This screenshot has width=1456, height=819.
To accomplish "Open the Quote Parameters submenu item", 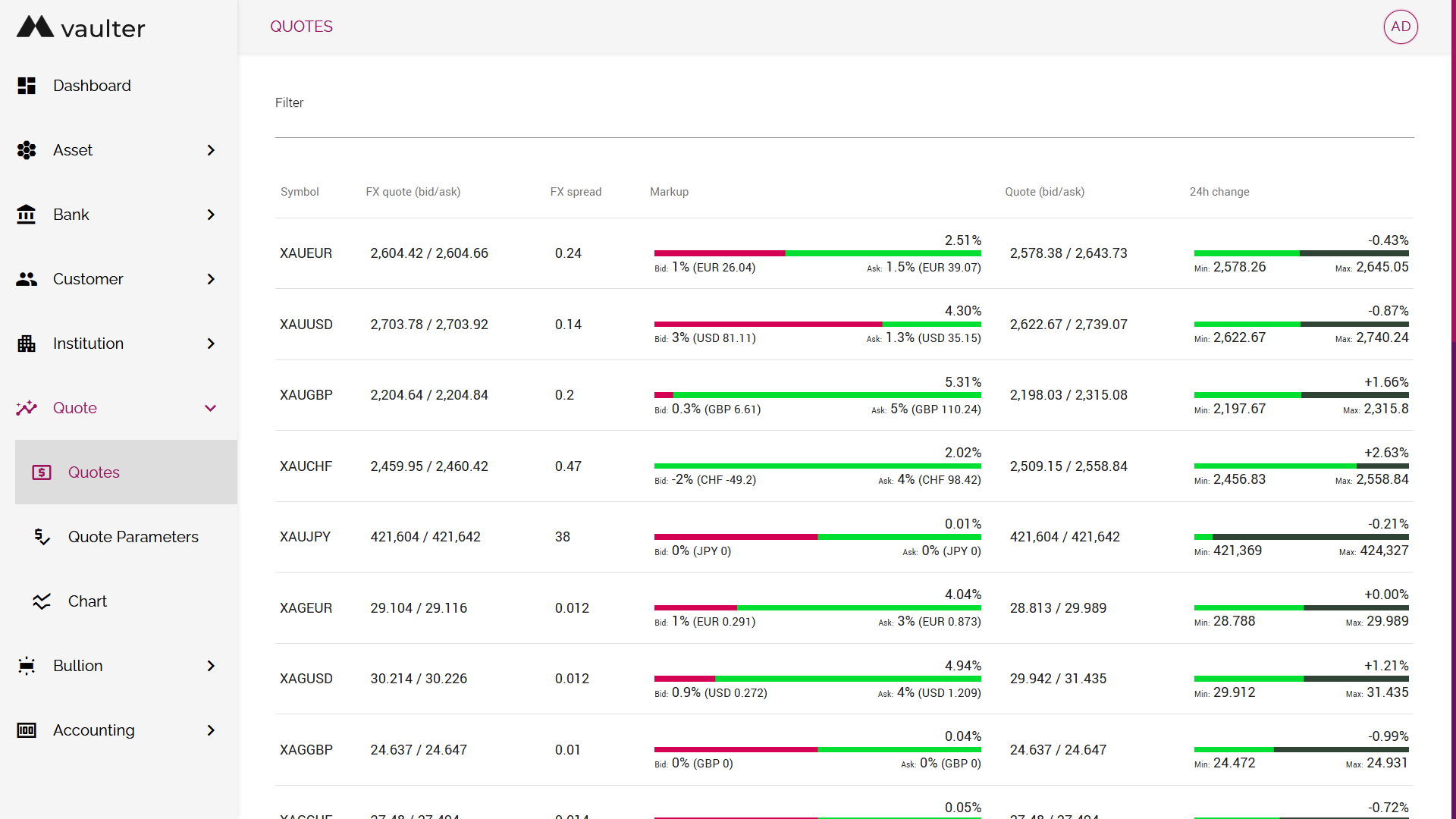I will [127, 537].
